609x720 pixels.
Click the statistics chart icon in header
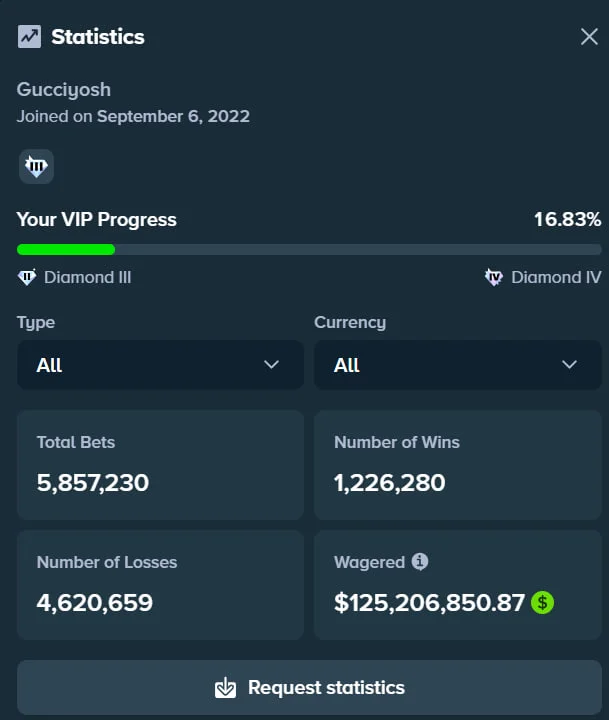click(x=29, y=37)
